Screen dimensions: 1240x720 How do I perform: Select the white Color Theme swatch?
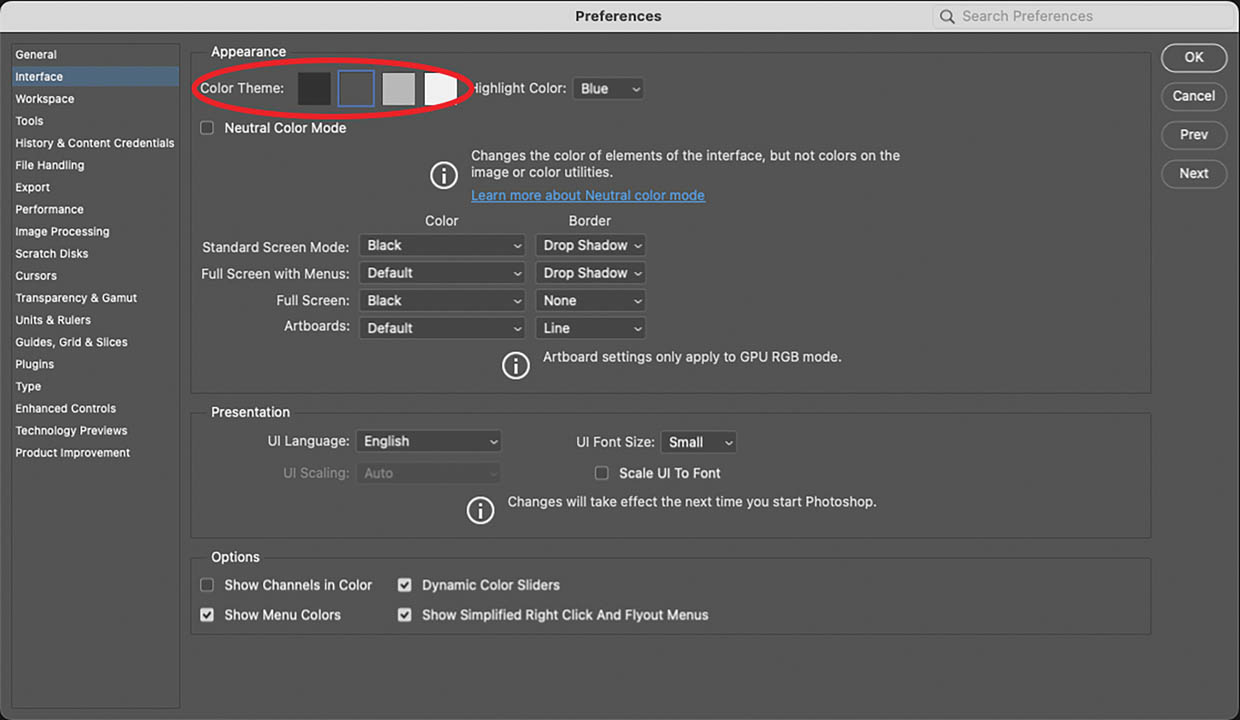440,88
